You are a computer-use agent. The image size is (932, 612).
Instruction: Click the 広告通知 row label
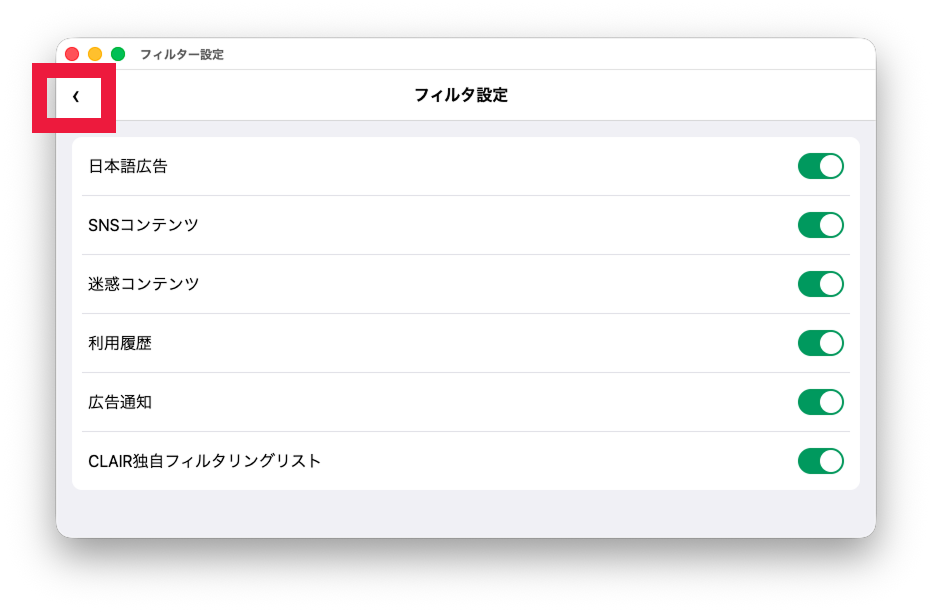120,402
